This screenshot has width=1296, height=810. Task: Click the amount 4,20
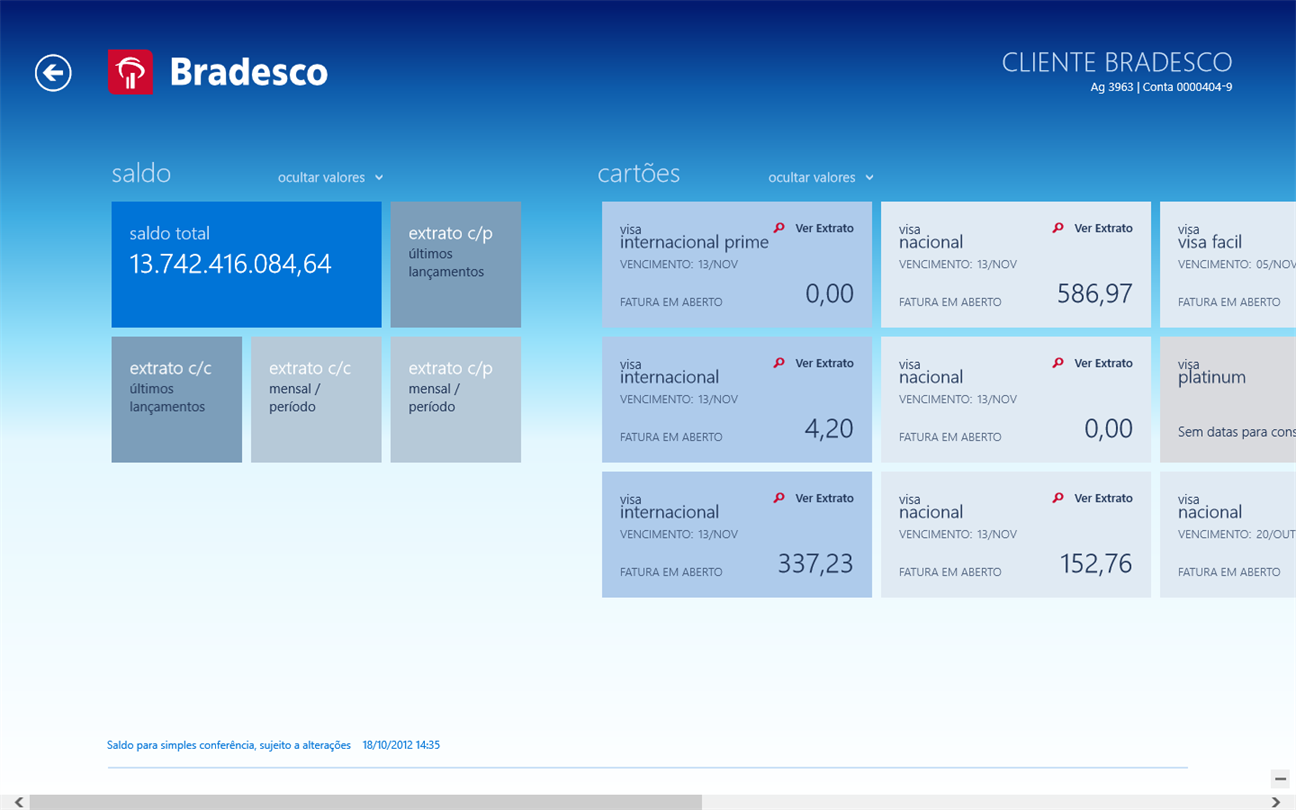click(x=829, y=428)
